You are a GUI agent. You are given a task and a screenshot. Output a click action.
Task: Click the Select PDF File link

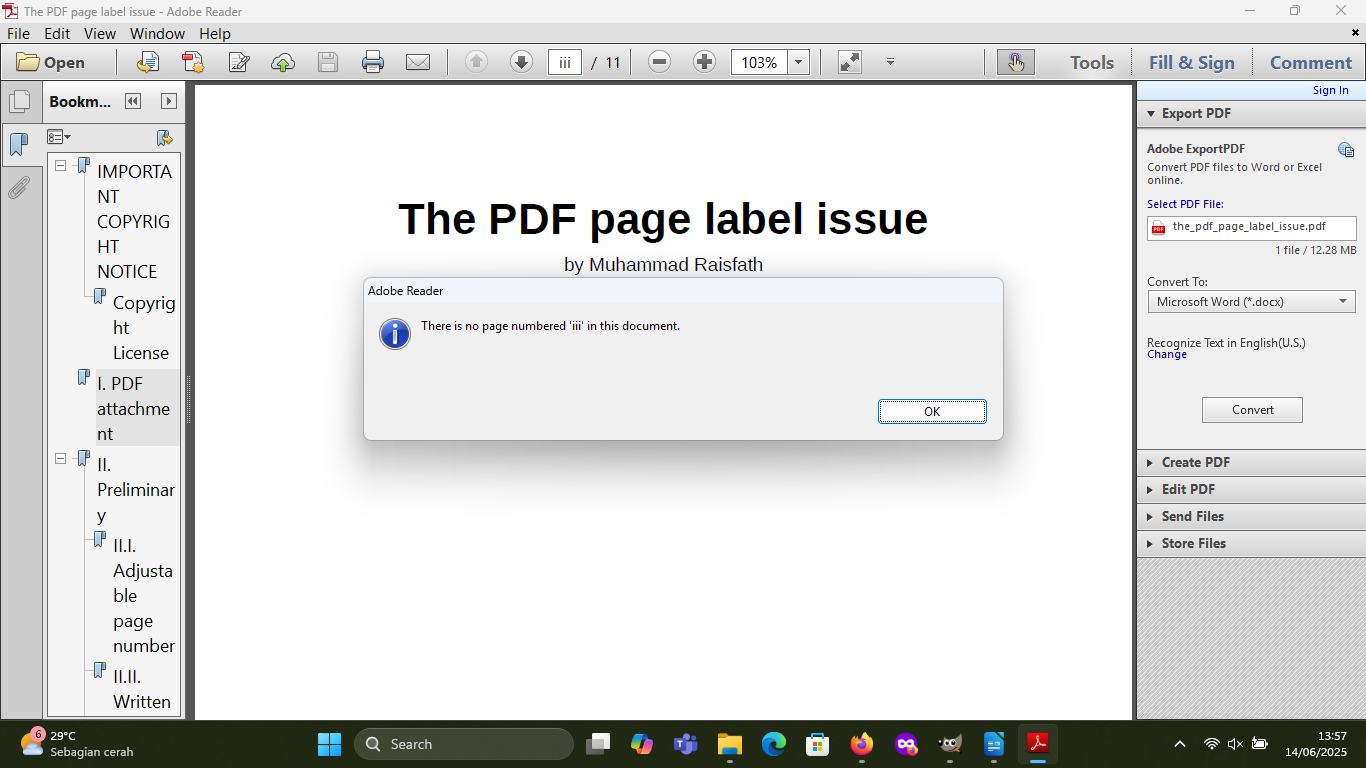1185,204
